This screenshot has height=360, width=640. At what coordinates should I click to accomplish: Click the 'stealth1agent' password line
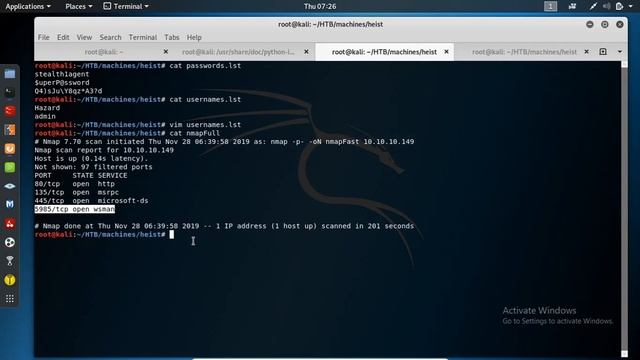pos(62,74)
